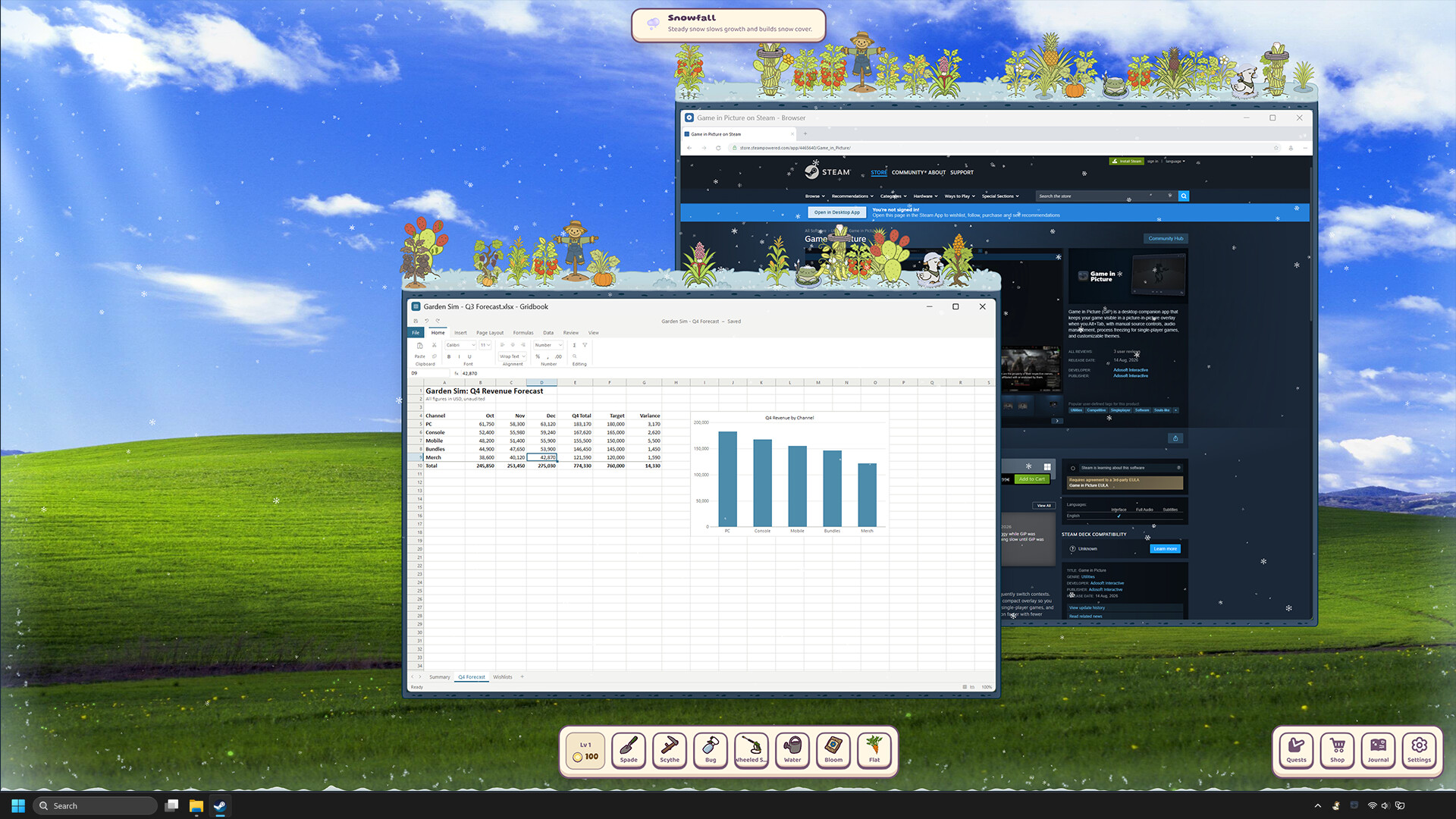Pick the Bug spray tool
Screen dimensions: 1456x819
click(711, 750)
